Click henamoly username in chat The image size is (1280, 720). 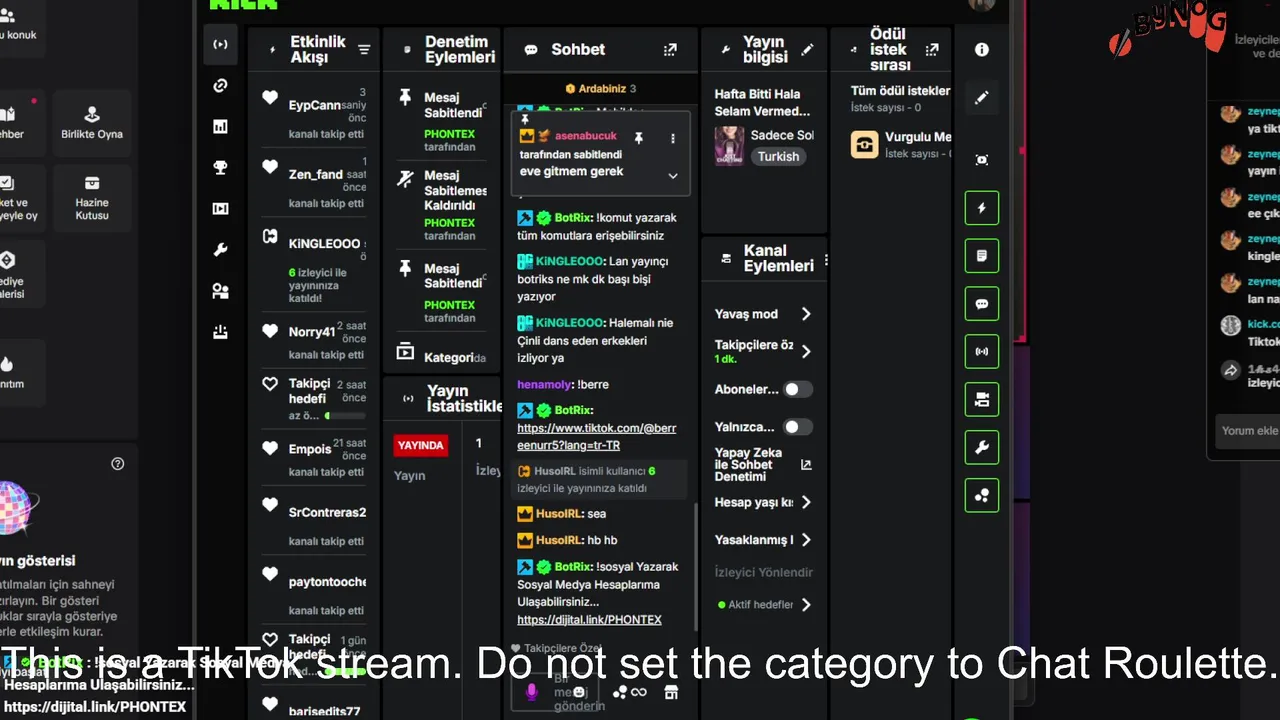click(x=544, y=385)
